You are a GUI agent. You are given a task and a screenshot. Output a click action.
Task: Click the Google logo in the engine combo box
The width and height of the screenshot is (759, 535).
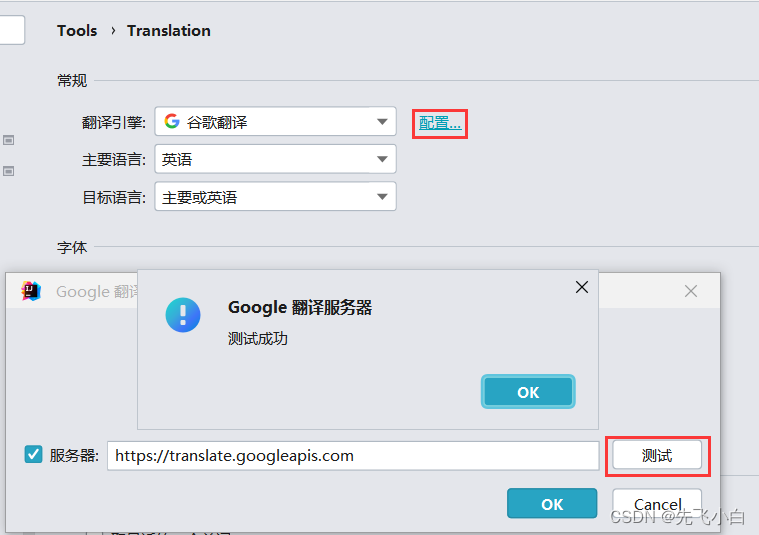(x=172, y=121)
